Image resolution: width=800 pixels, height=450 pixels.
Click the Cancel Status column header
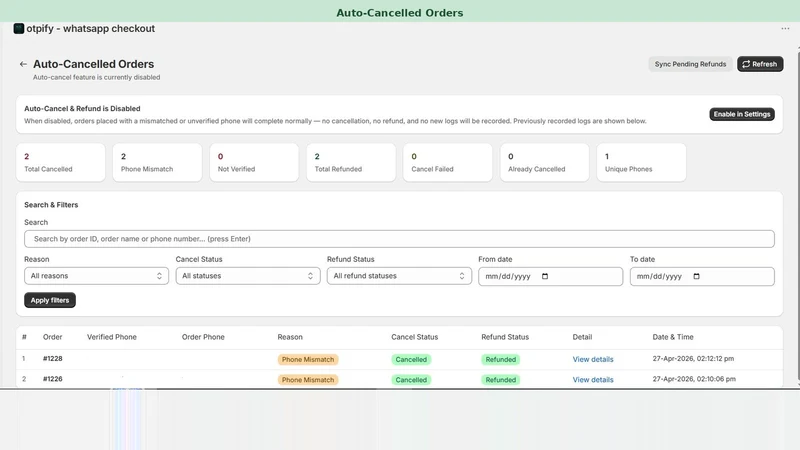point(414,337)
